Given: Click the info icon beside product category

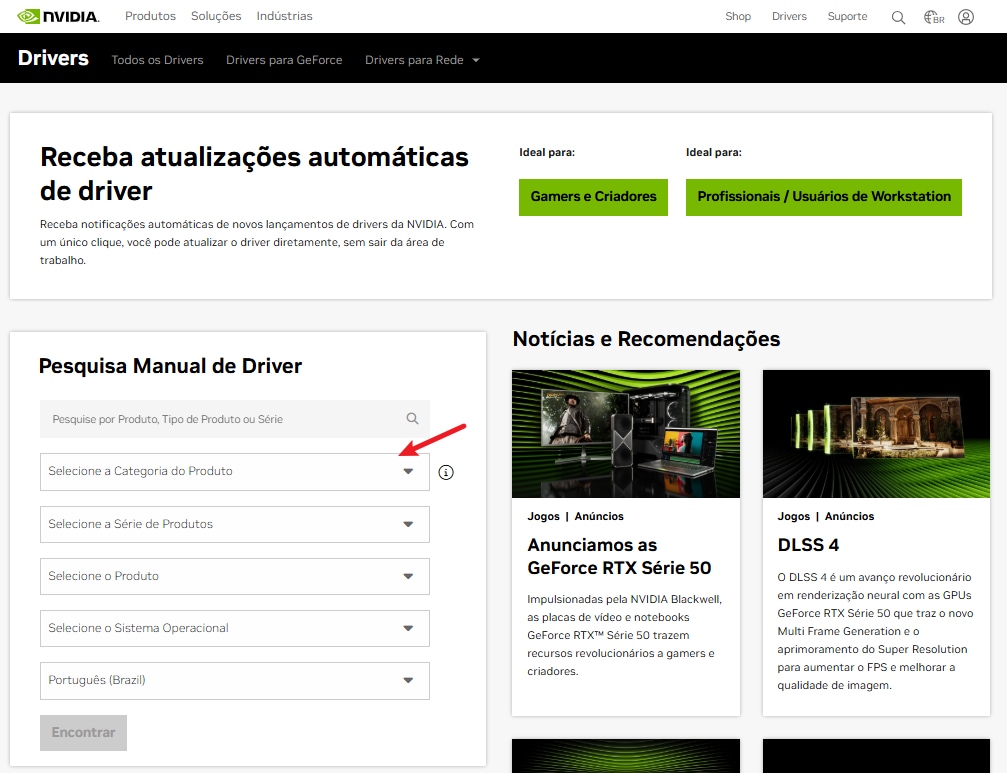Looking at the screenshot, I should click(x=446, y=472).
